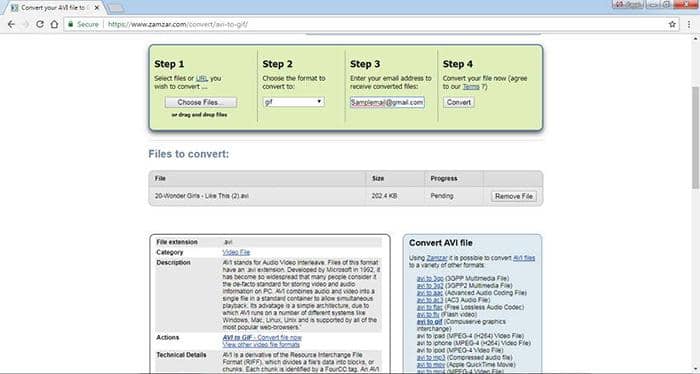Click the email address field in Step 3
This screenshot has width=700, height=374.
click(x=387, y=103)
